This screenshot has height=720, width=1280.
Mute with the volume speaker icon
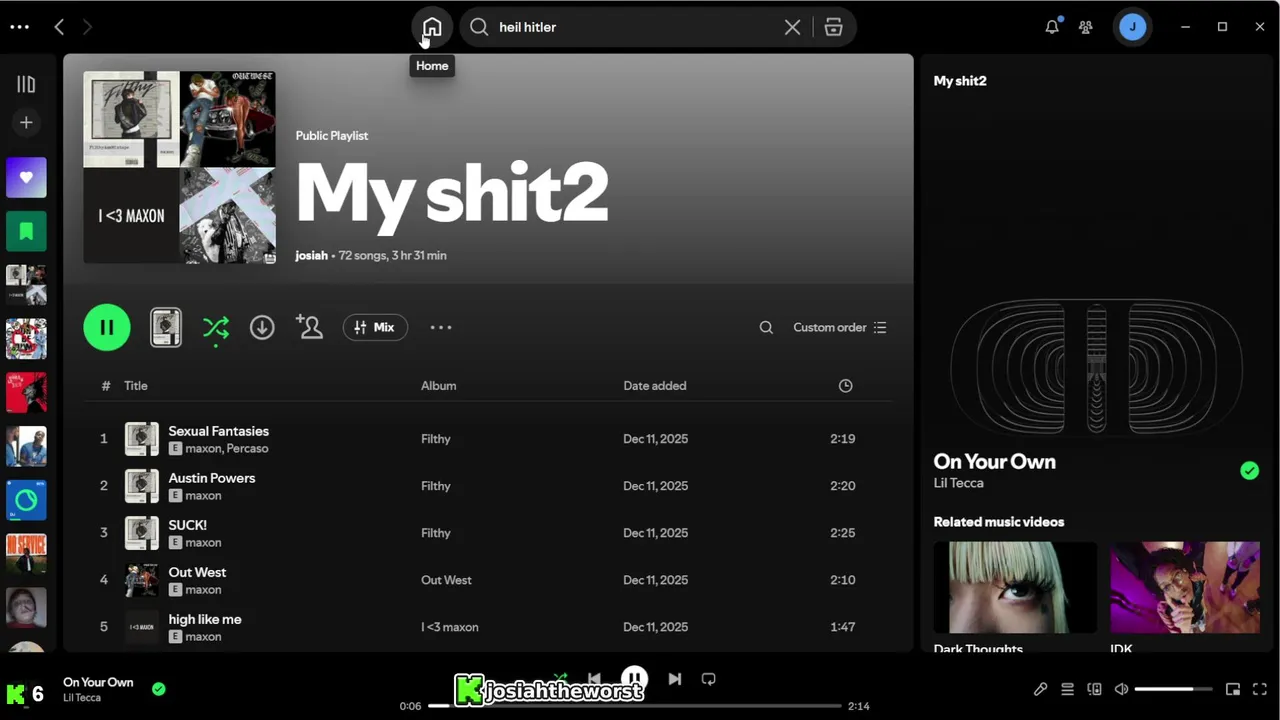pyautogui.click(x=1121, y=689)
